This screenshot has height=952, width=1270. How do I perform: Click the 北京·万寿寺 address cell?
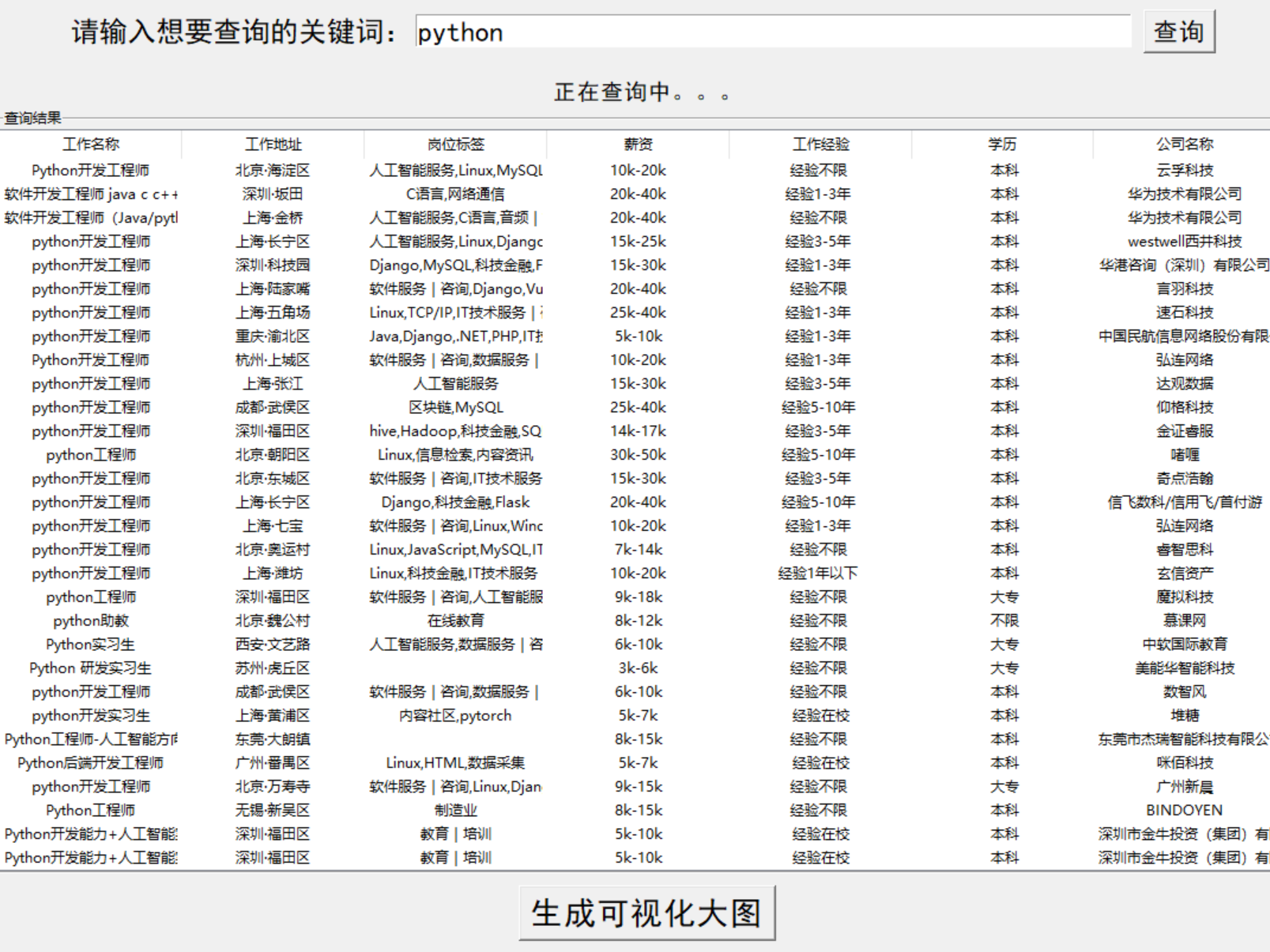coord(273,786)
